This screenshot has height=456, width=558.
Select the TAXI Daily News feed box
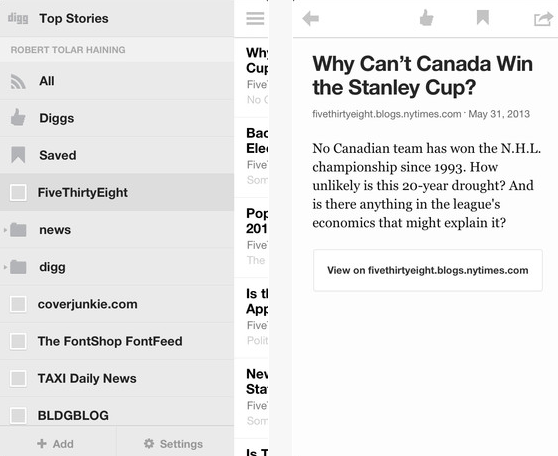tap(18, 378)
